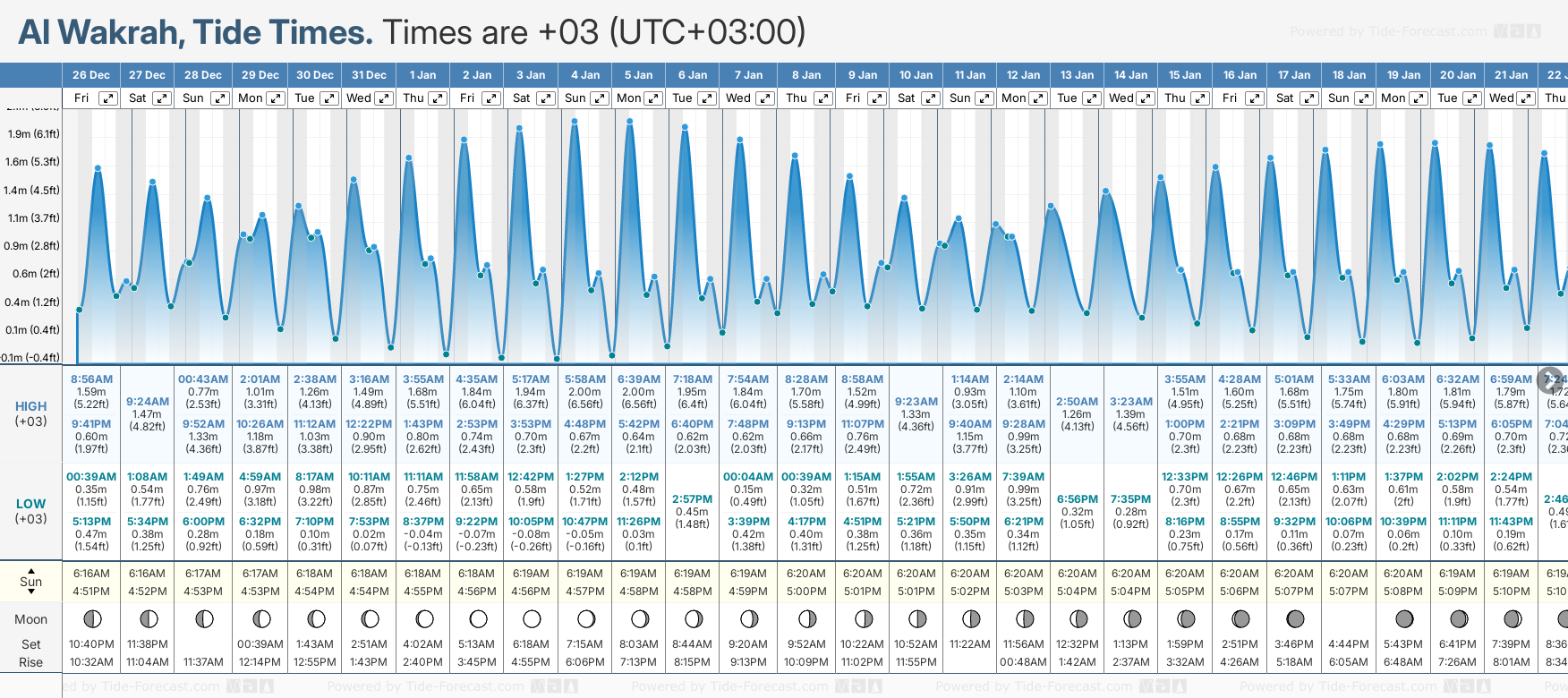Open expanded view for Tue 13 Jan
Screen dimensions: 1568x698
(1092, 98)
